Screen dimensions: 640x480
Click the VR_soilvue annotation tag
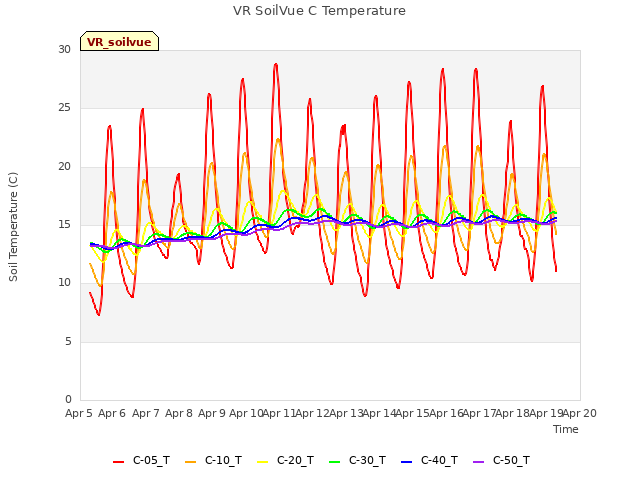point(119,41)
